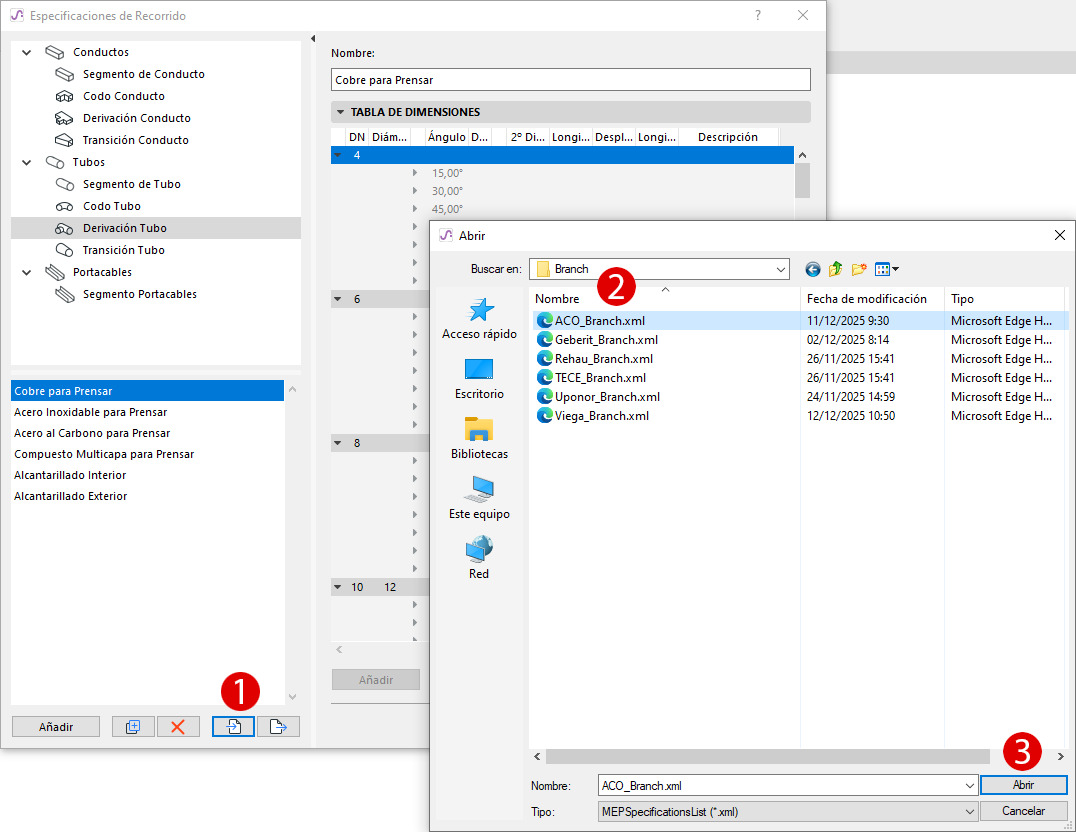Collapse the Conductos tree group

[x=27, y=52]
